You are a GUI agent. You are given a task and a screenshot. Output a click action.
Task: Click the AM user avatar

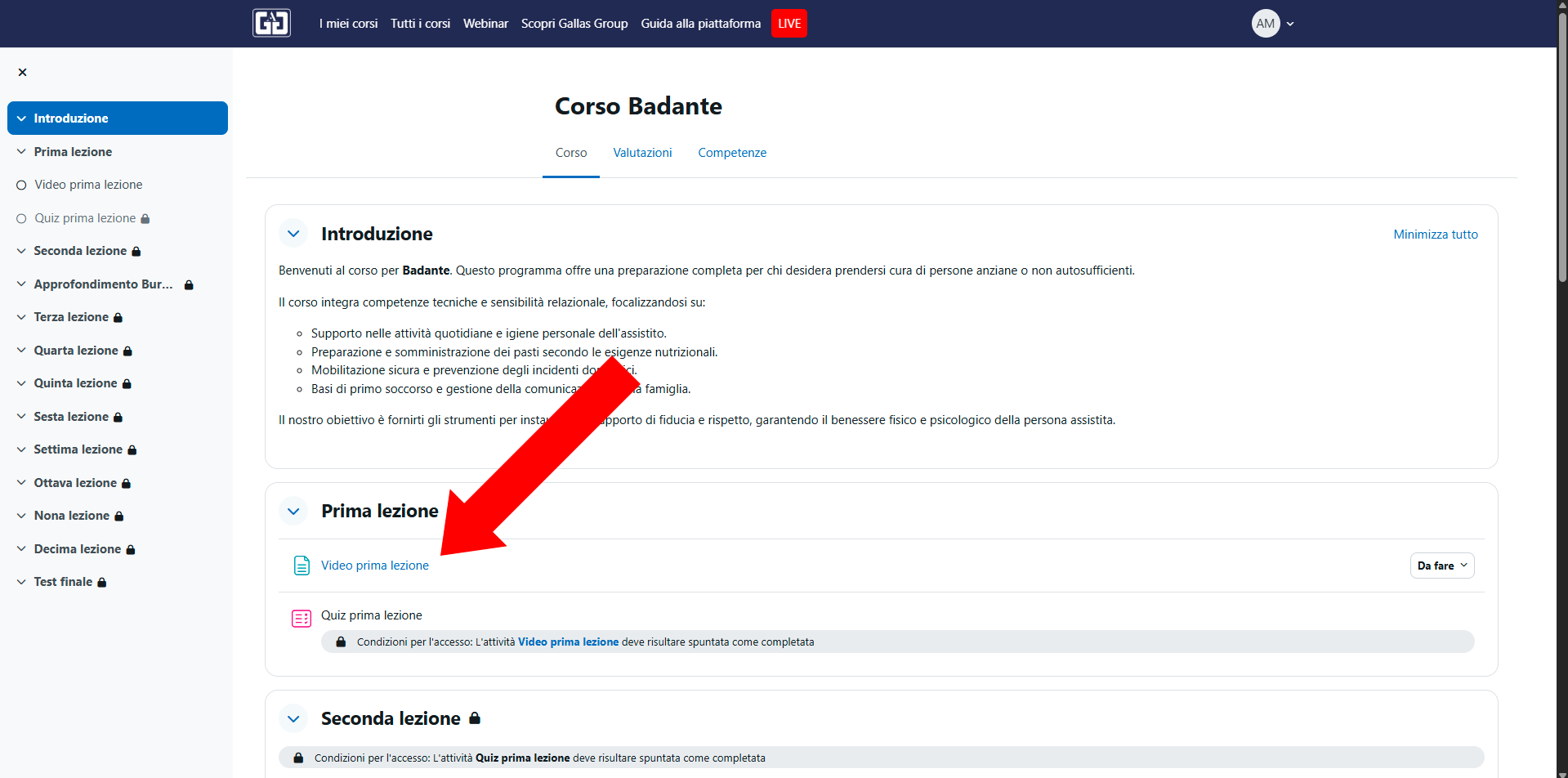(1265, 23)
